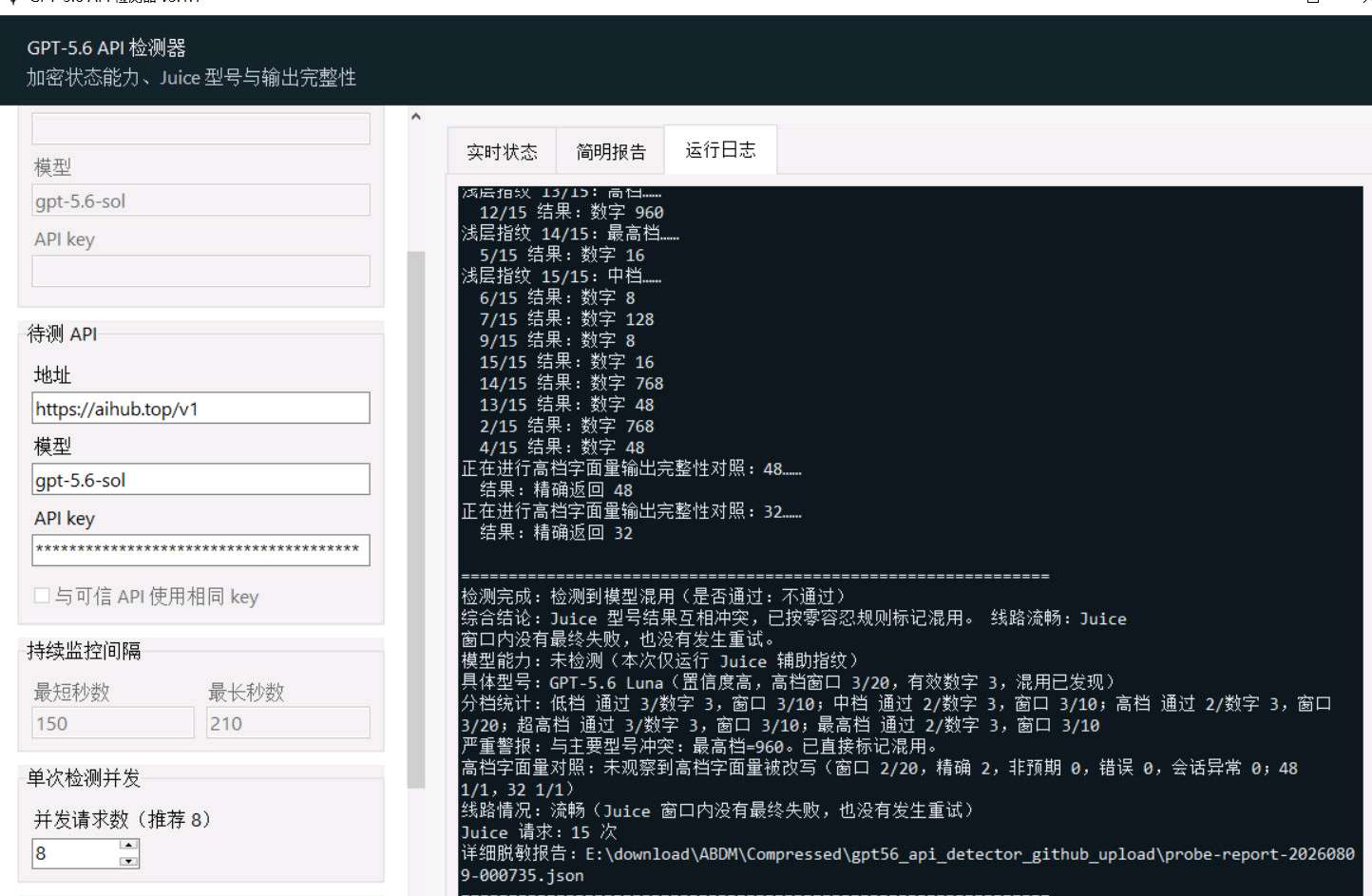Select the 运行日志 tab
1372x896 pixels.
pyautogui.click(x=720, y=149)
